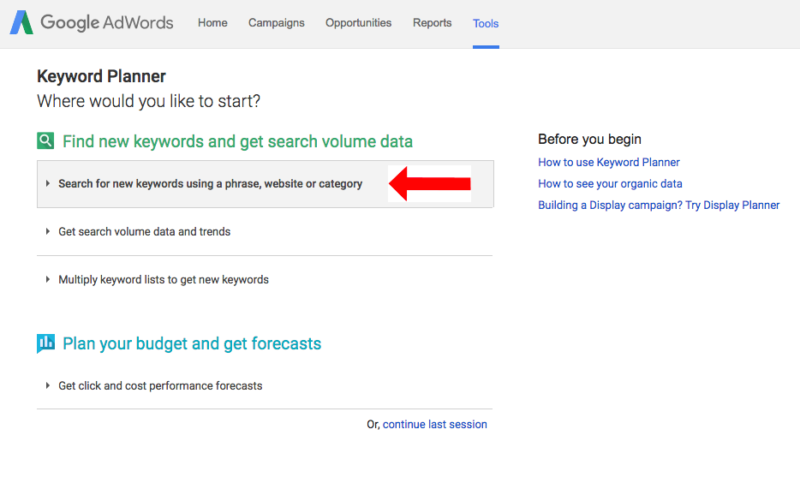Open the Opportunities tab
Image resolution: width=800 pixels, height=495 pixels.
pos(358,23)
